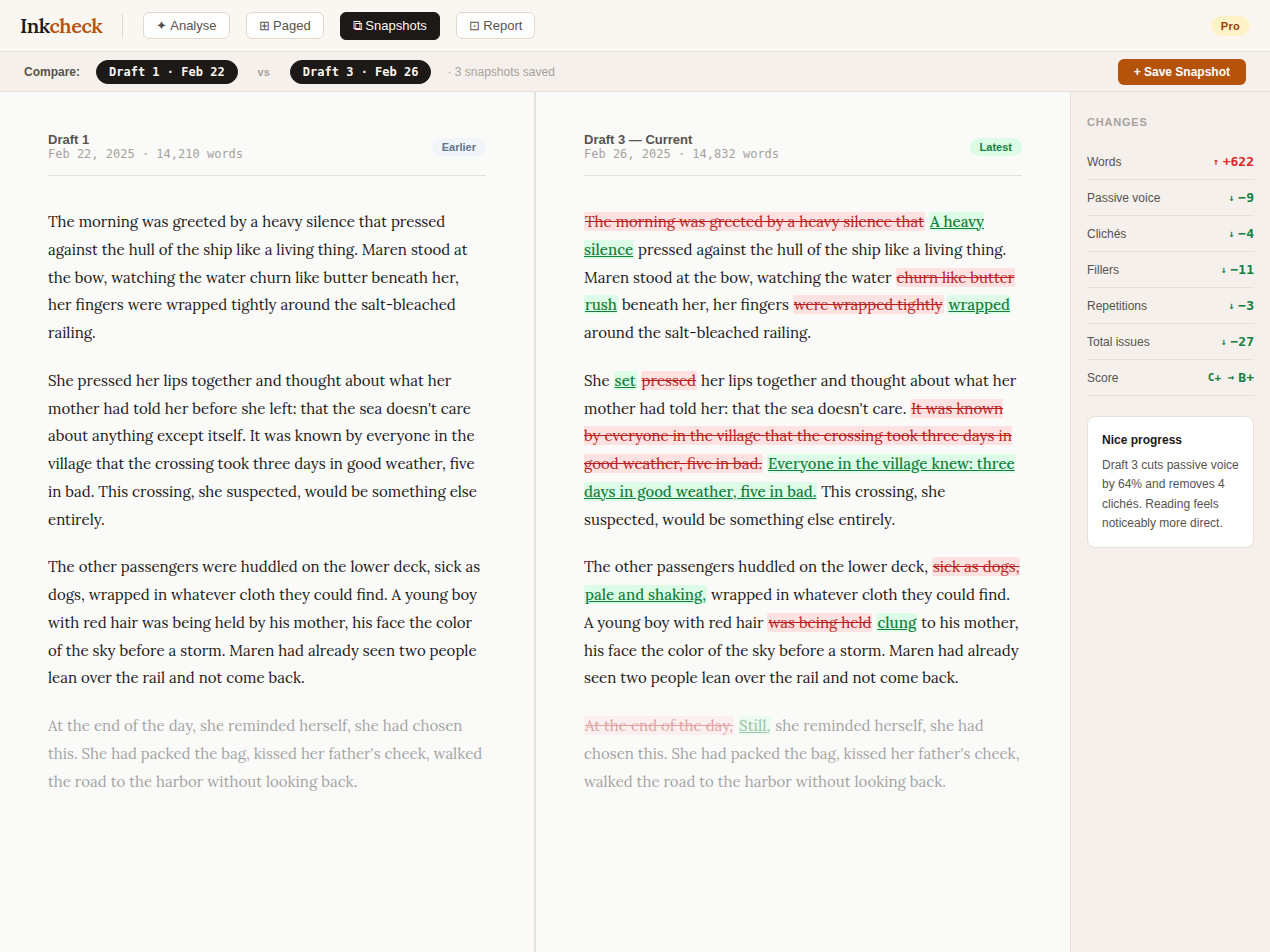Image resolution: width=1270 pixels, height=952 pixels.
Task: Open the Draft 1 · Feb 22 snapshot selector
Action: [167, 71]
